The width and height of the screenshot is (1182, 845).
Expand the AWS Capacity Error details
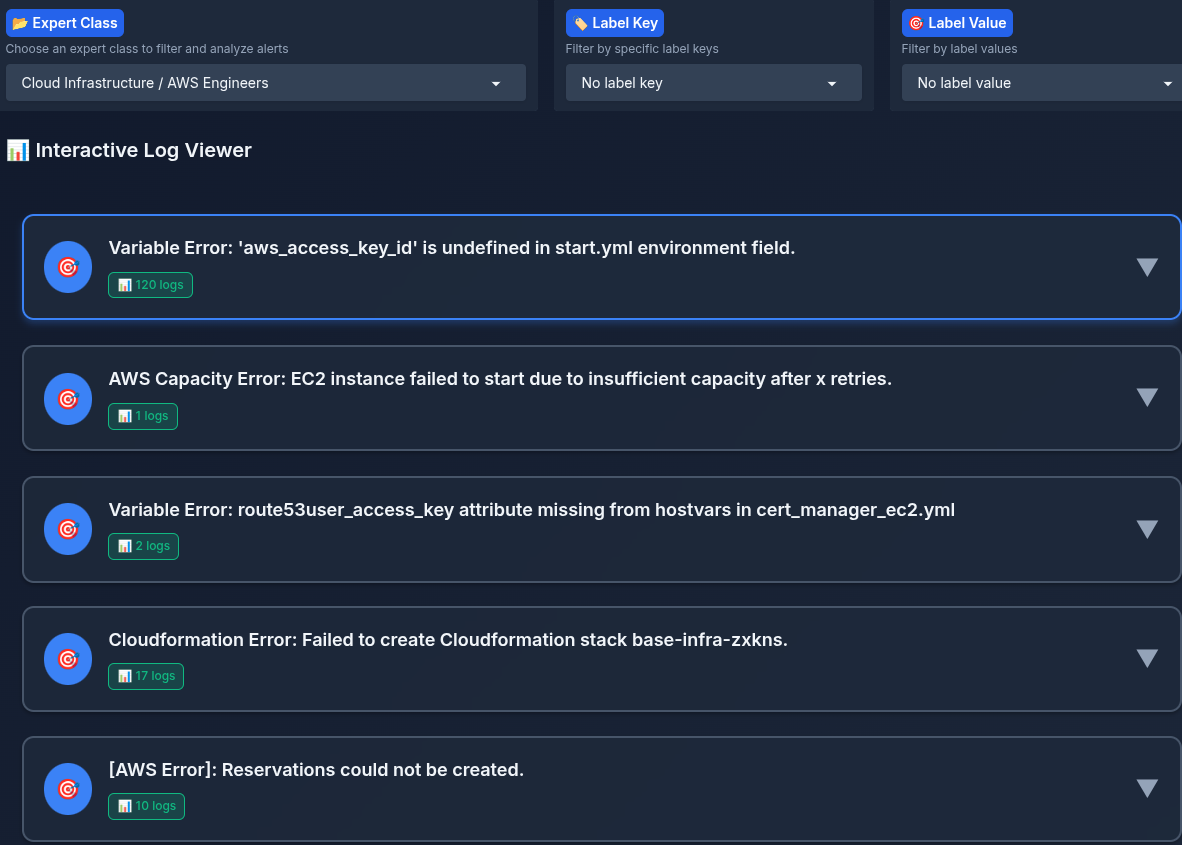pos(1147,398)
